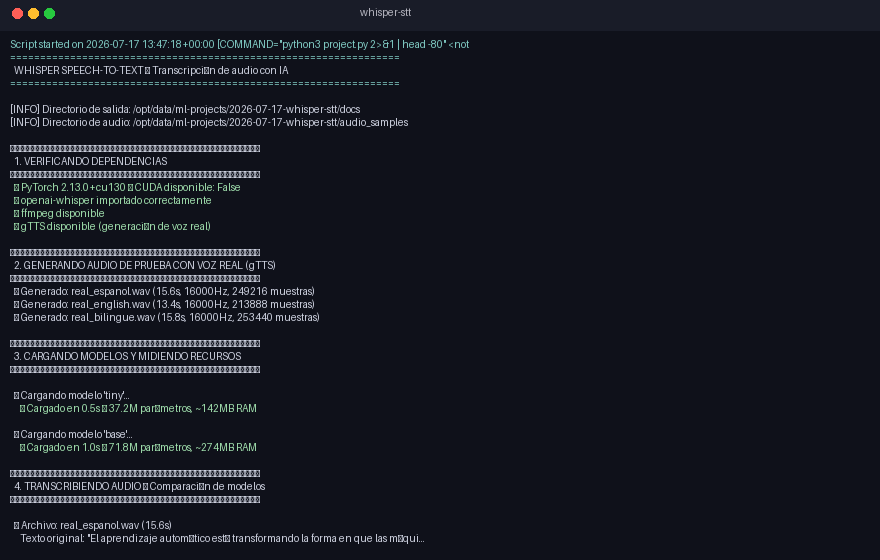This screenshot has width=880, height=560.
Task: Click the output directory docs path
Action: [246, 109]
